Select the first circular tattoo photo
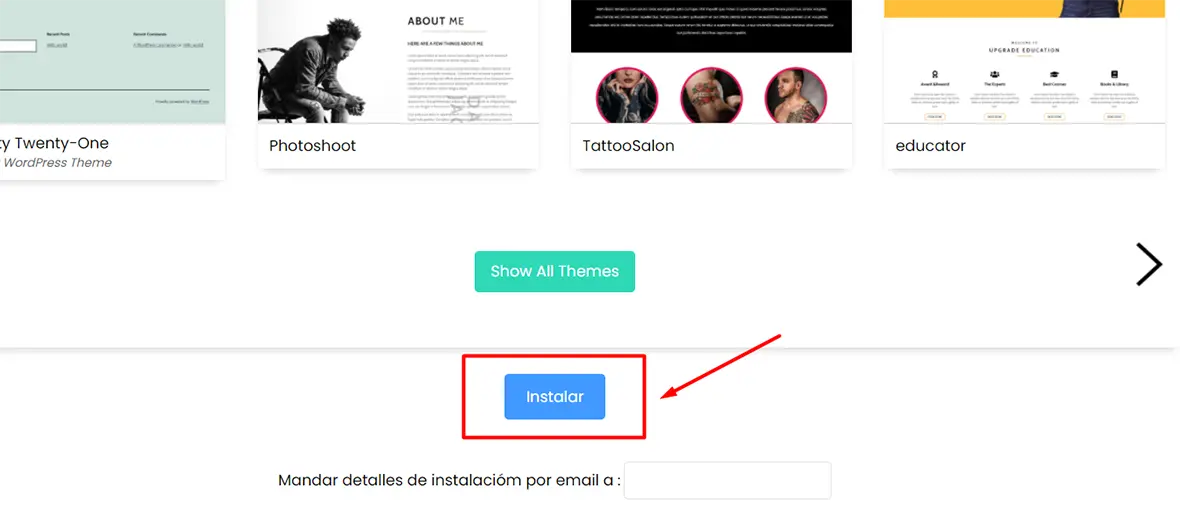The height and width of the screenshot is (524, 1180). click(627, 98)
